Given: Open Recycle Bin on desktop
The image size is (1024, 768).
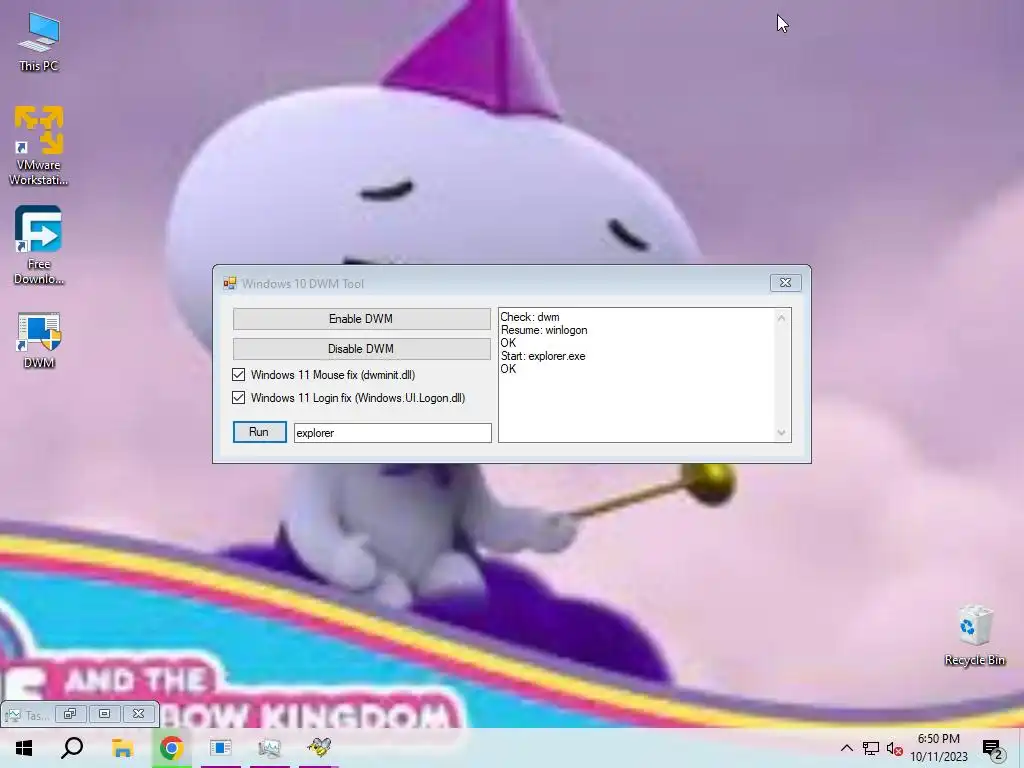Looking at the screenshot, I should tap(974, 635).
